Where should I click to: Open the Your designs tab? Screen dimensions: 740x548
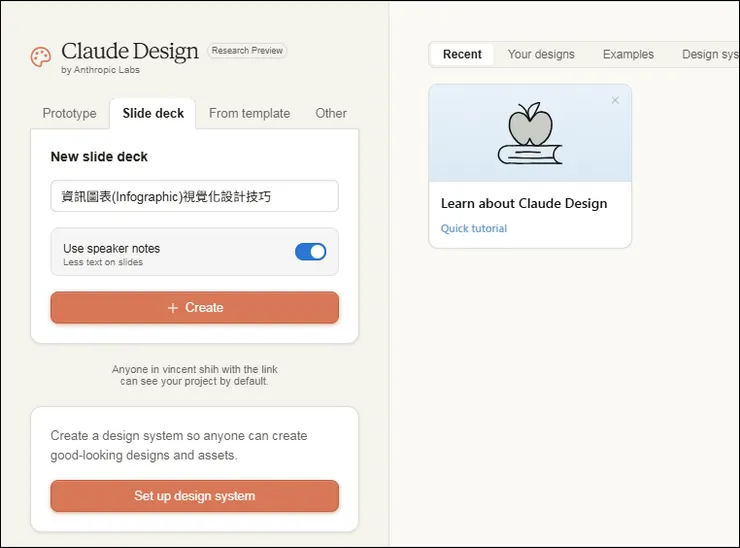coord(541,55)
